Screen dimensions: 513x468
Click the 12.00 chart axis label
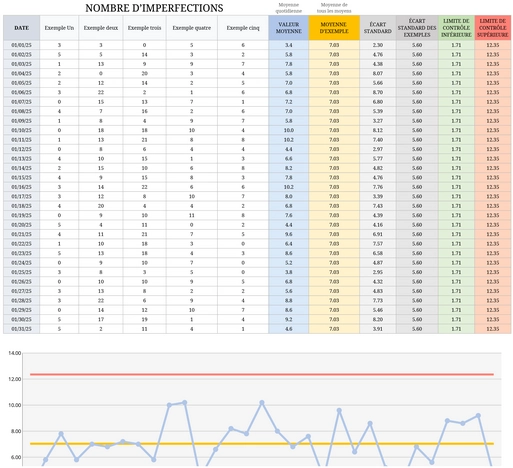(15, 379)
